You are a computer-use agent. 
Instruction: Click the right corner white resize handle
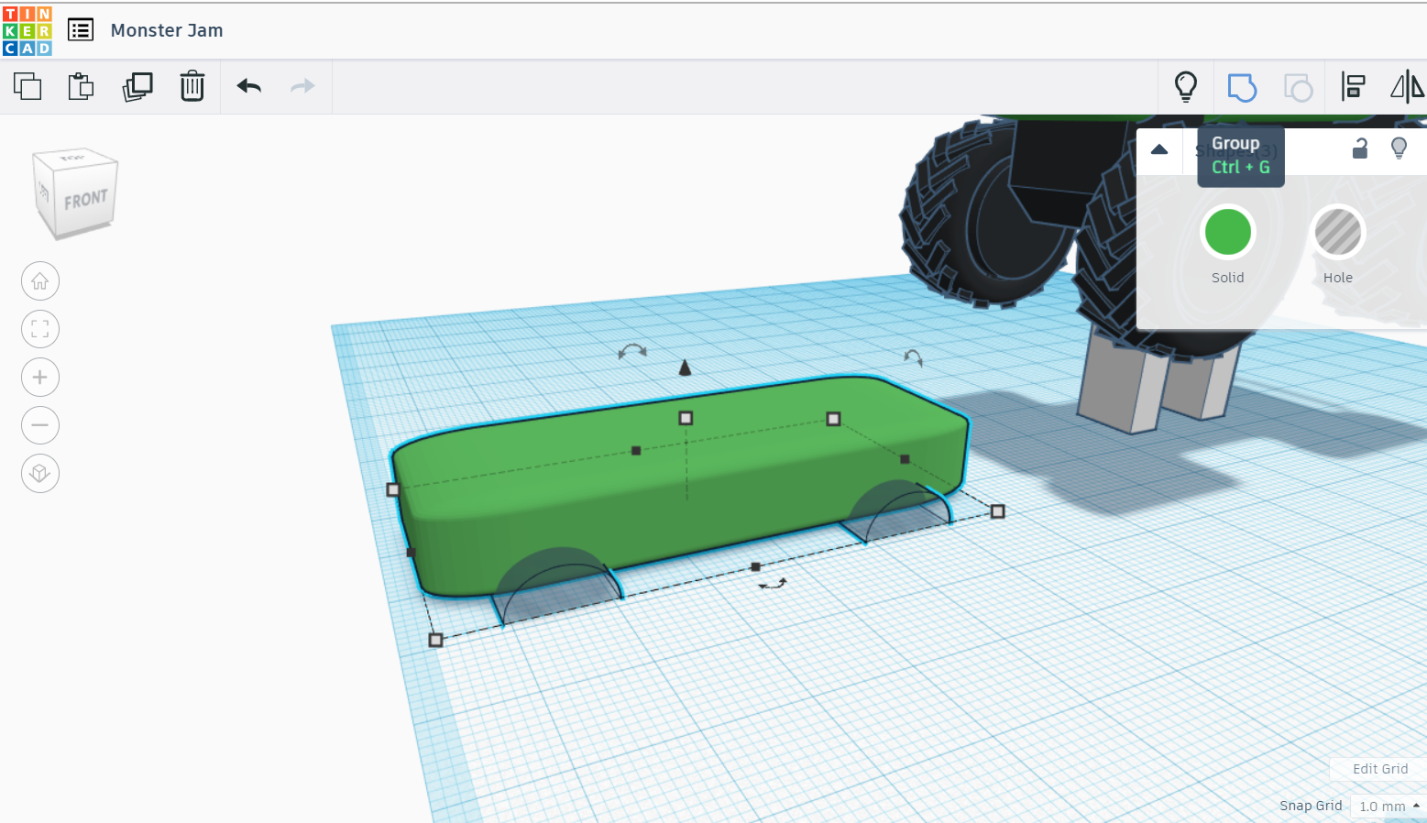pyautogui.click(x=998, y=512)
